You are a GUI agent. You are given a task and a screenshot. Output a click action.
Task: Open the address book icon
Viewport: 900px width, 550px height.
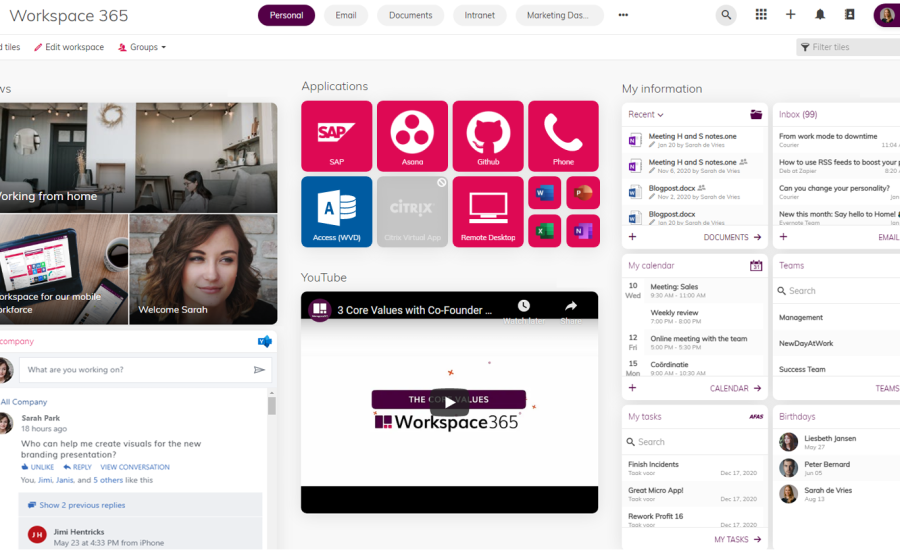[849, 15]
